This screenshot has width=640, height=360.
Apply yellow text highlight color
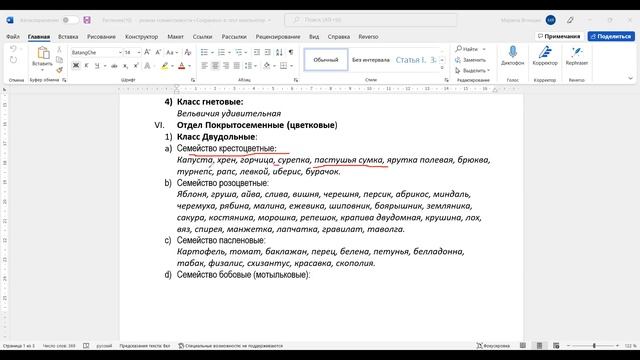(164, 66)
